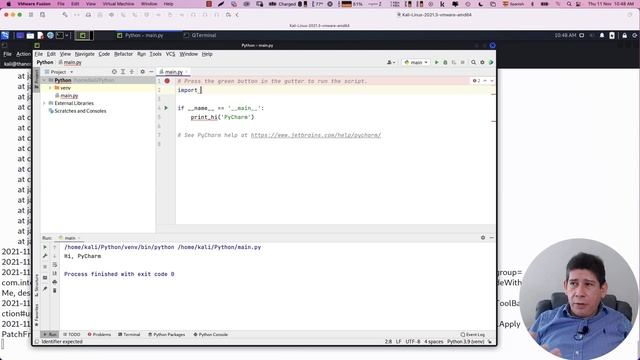Viewport: 640px width, 360px height.
Task: Open run configuration wrench in Run panel
Action: tap(45, 256)
